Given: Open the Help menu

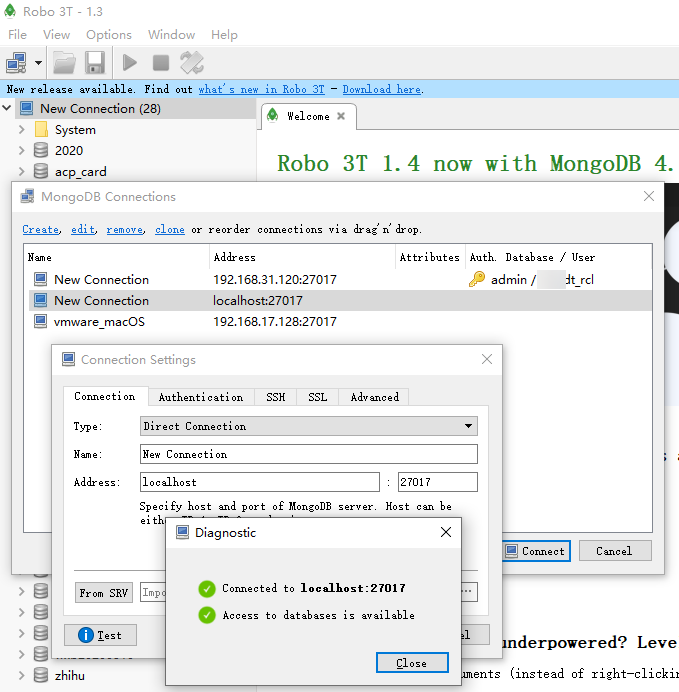Looking at the screenshot, I should point(224,34).
